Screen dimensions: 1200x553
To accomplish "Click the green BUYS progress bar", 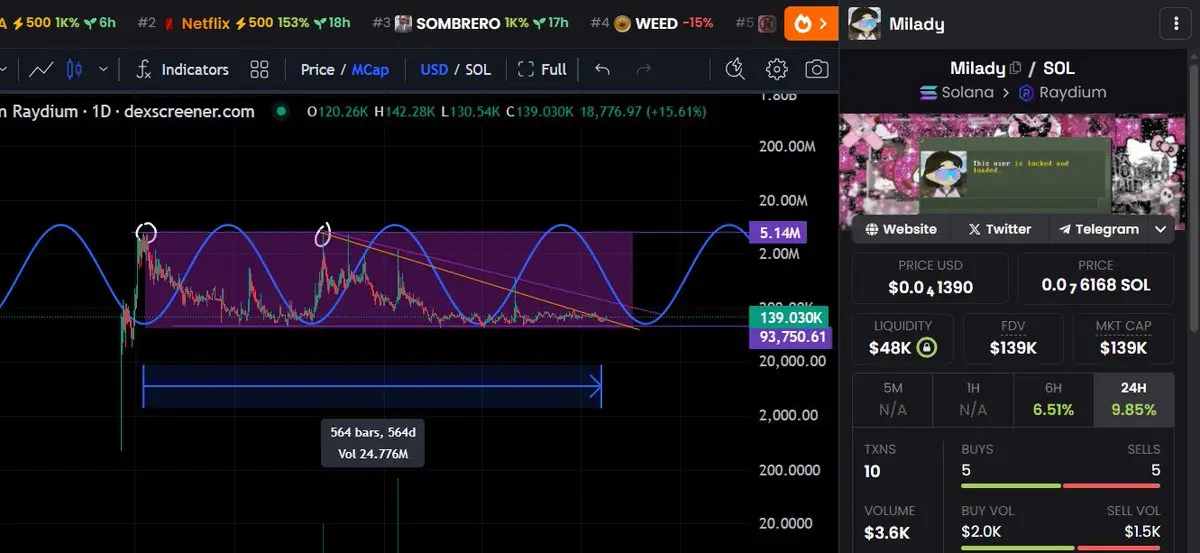I will click(x=1010, y=486).
